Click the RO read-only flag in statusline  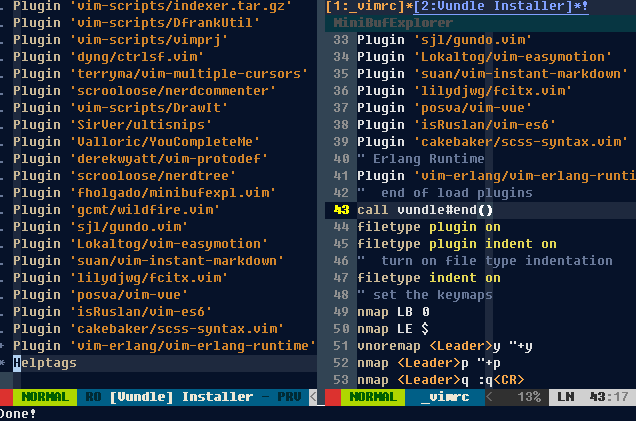tap(93, 397)
